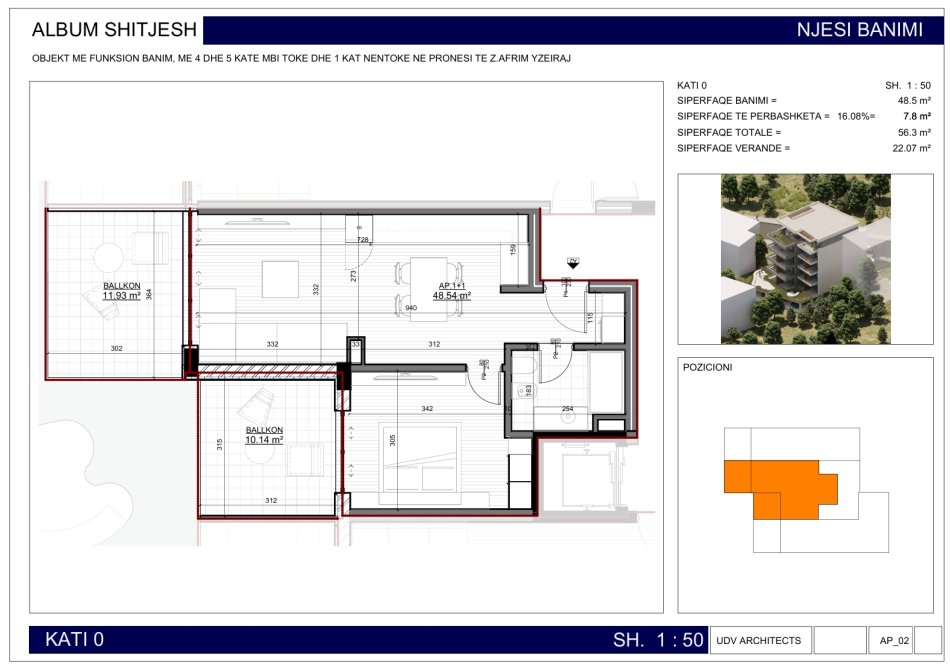950x670 pixels.
Task: Click the SIPERFAQE TOTALE label
Action: 729,132
